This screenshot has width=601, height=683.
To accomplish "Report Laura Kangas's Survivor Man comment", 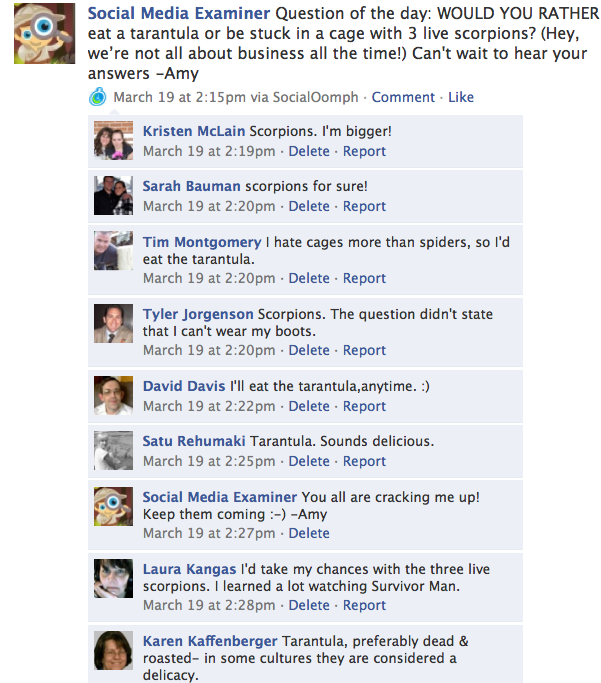I will [364, 605].
